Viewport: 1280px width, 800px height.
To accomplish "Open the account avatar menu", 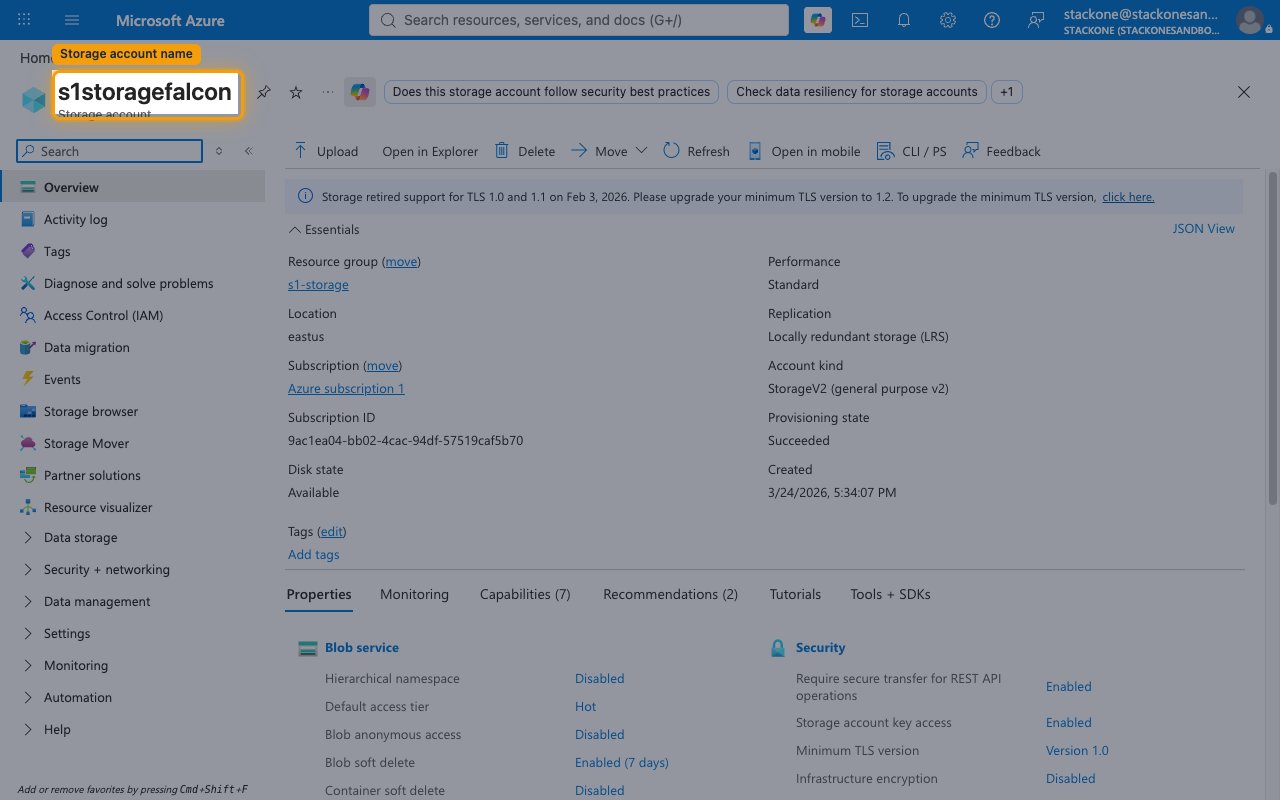I will pyautogui.click(x=1250, y=20).
